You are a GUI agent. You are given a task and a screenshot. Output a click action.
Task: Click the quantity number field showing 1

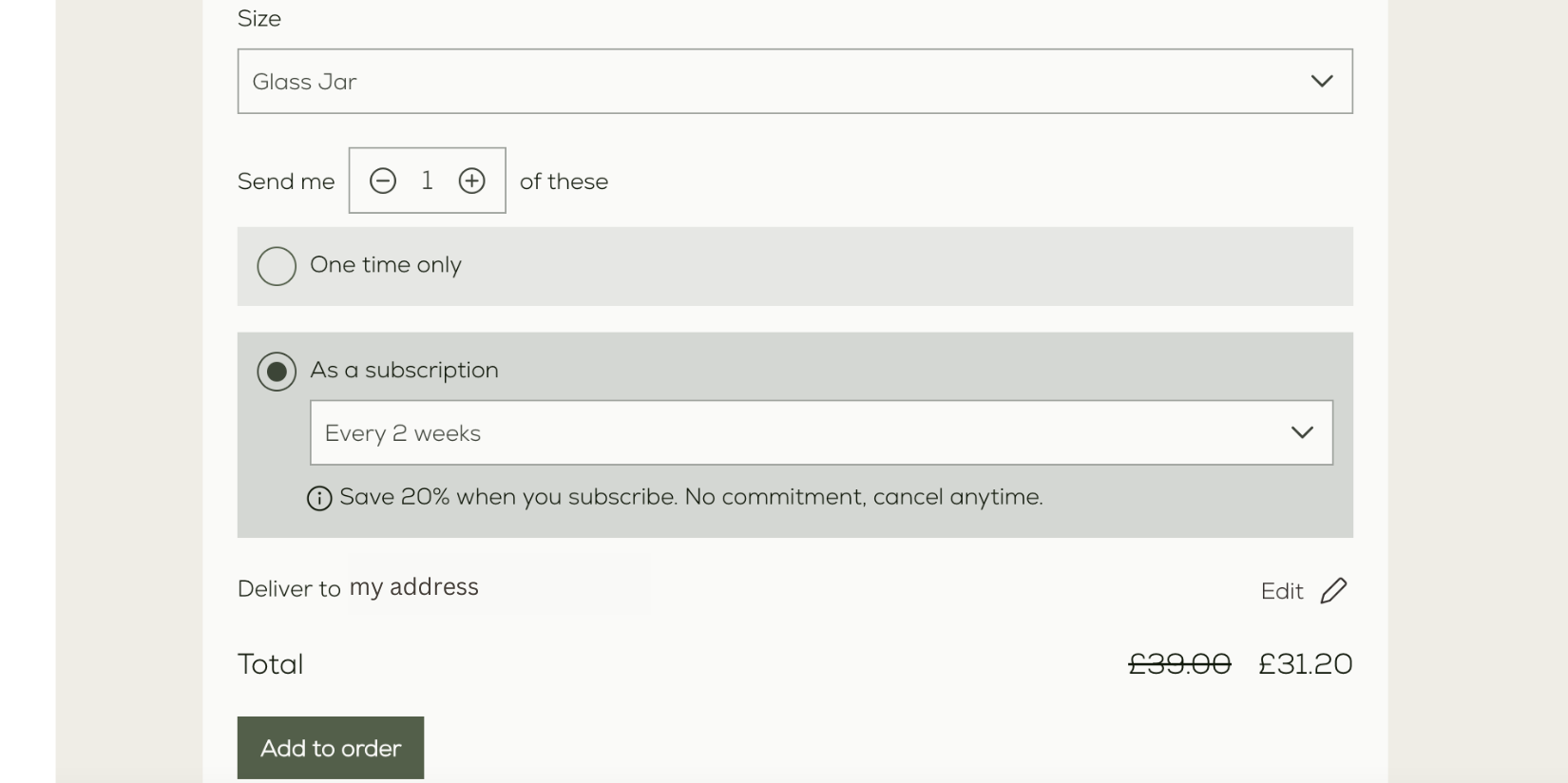tap(428, 181)
